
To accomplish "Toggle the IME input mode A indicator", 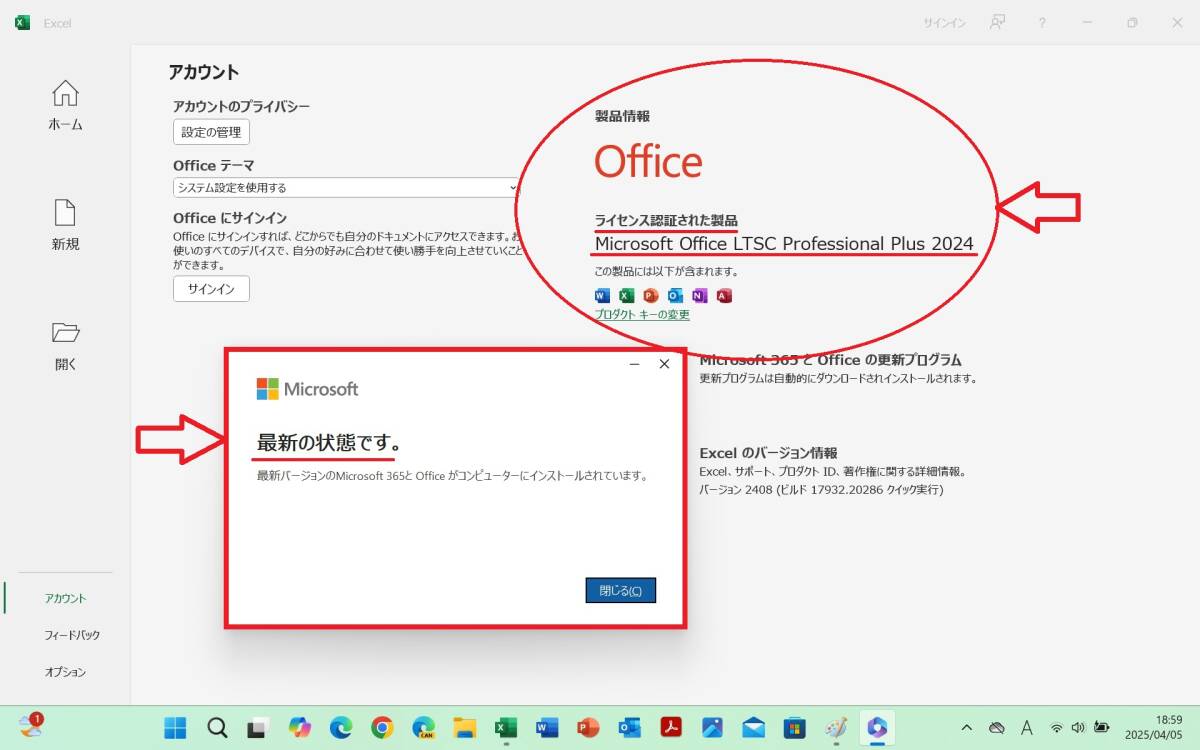I will tap(1027, 727).
